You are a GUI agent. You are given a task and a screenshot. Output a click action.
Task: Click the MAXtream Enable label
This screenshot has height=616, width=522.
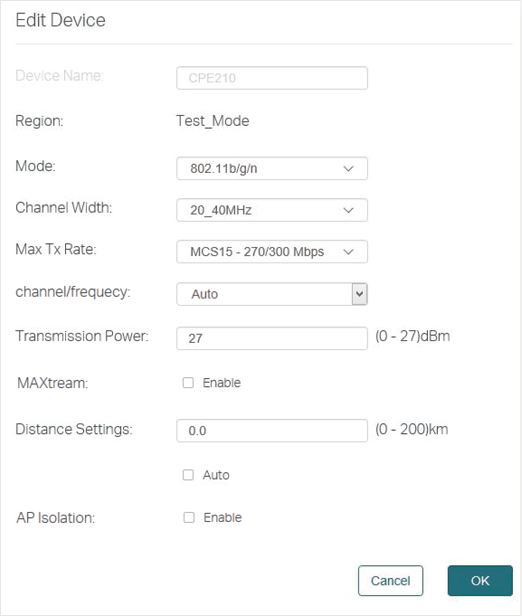222,383
